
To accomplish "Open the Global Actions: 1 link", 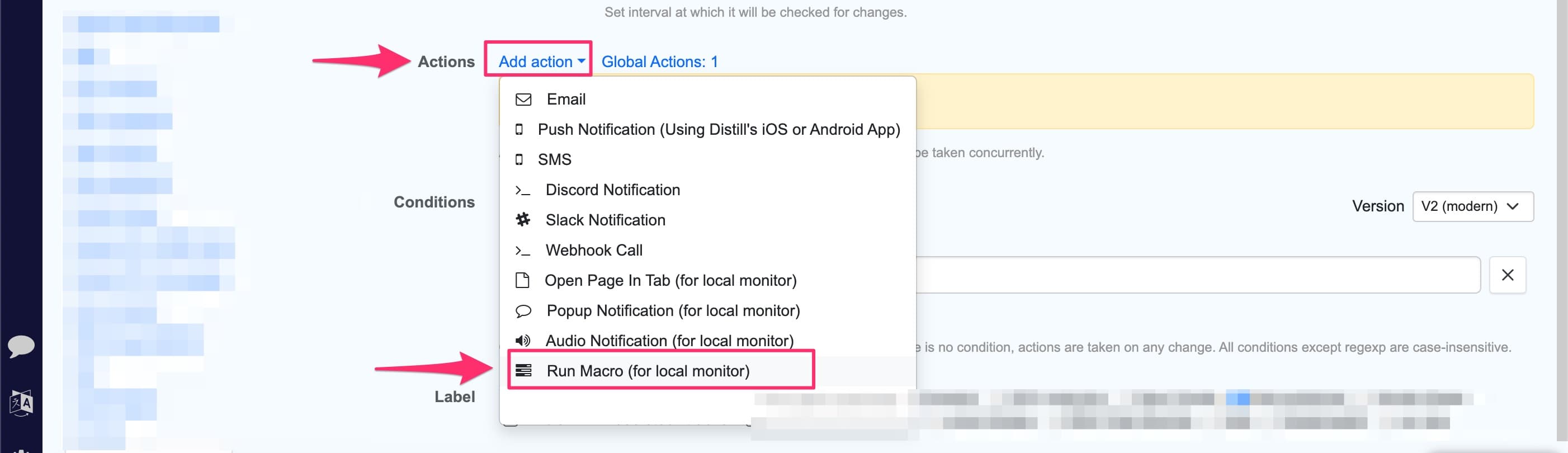I will coord(659,62).
